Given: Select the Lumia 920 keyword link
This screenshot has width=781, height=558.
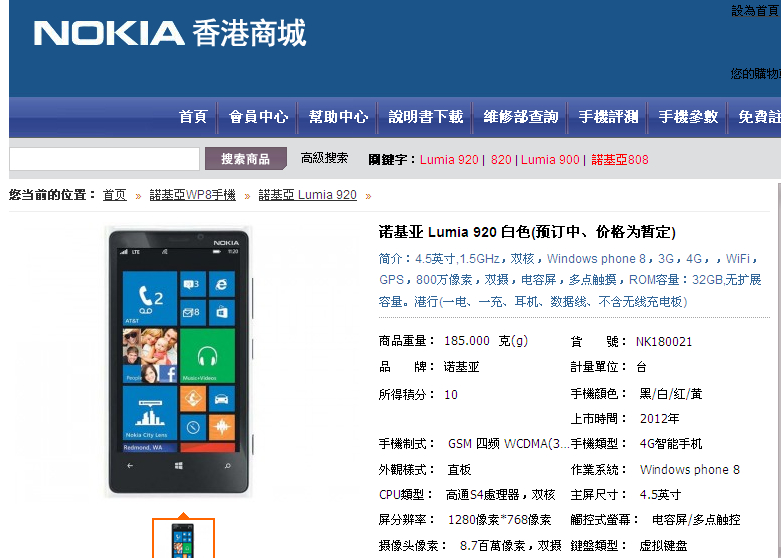Looking at the screenshot, I should pyautogui.click(x=449, y=160).
